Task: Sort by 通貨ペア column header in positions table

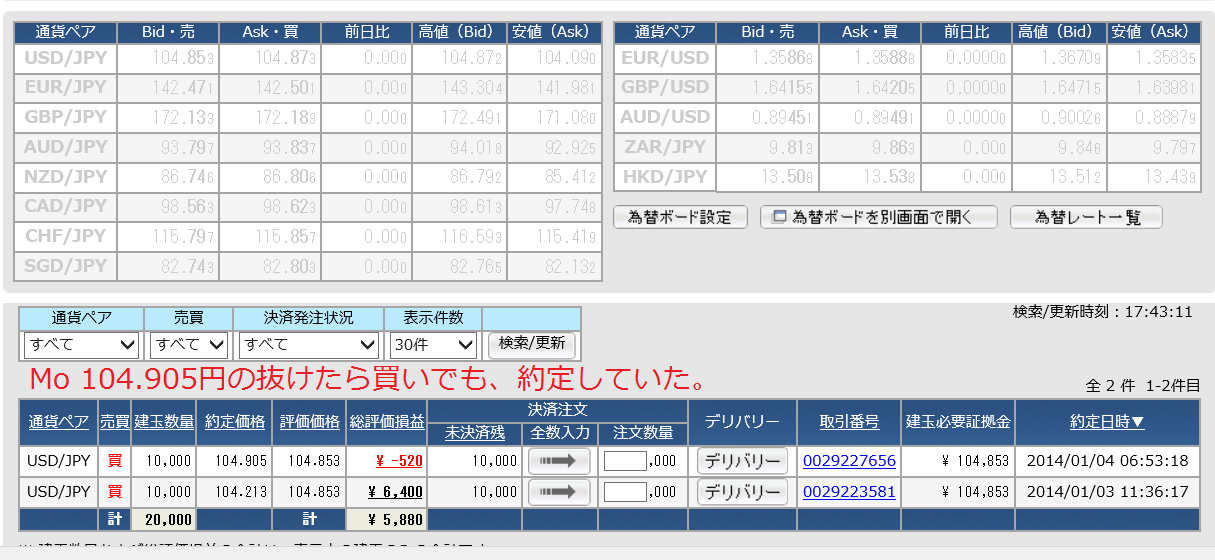Action: tap(59, 422)
